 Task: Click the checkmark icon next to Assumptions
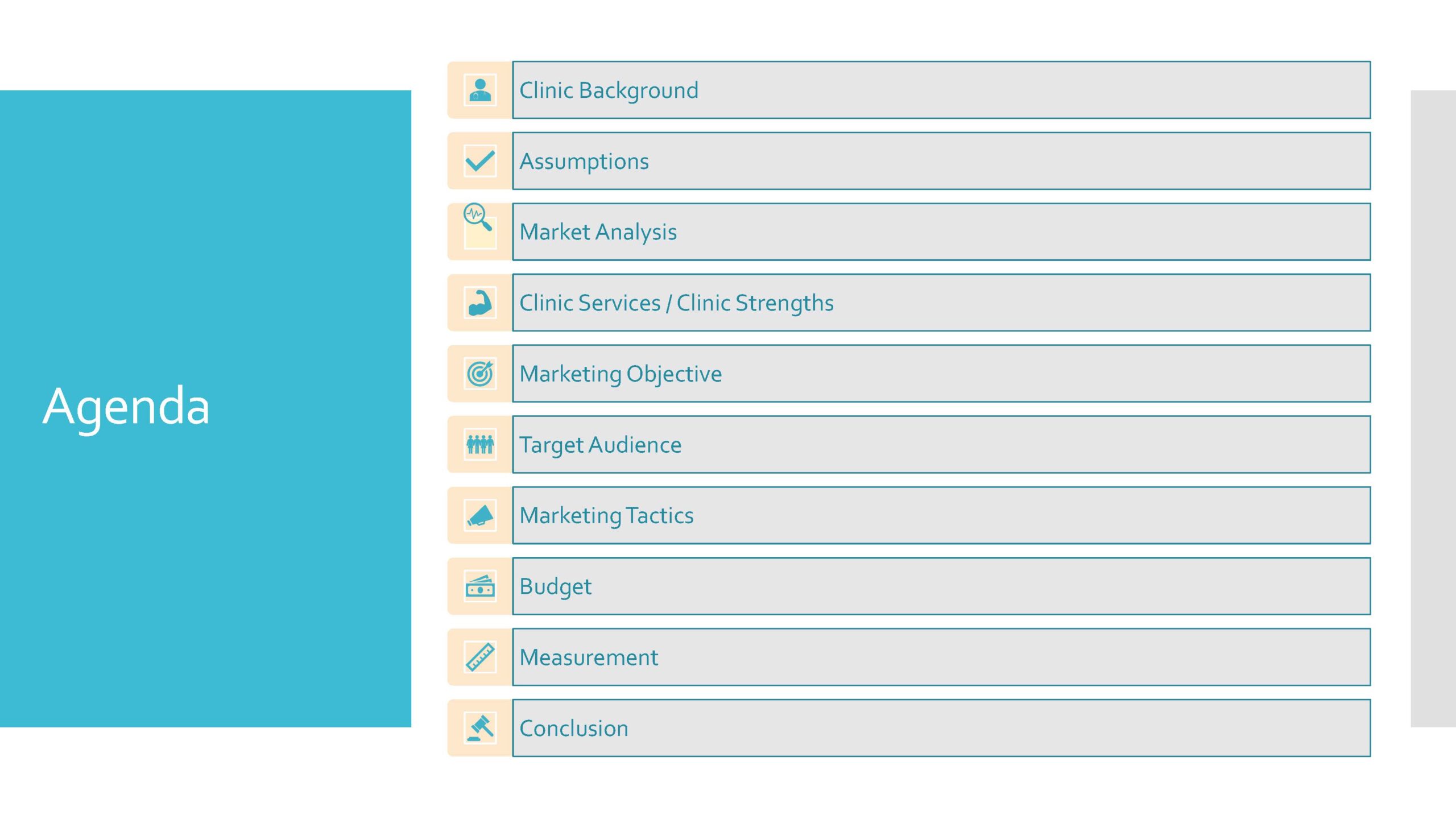[x=480, y=161]
